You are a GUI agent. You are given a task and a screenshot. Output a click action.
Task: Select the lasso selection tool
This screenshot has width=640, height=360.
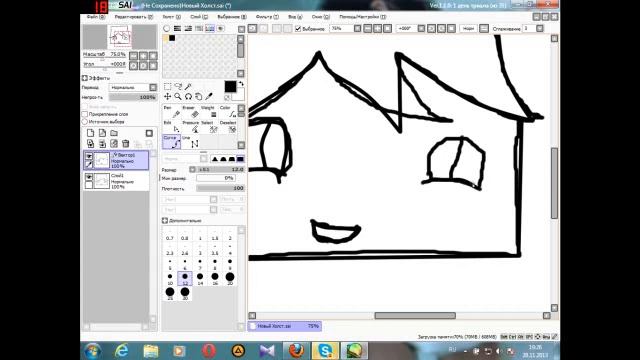[178, 87]
